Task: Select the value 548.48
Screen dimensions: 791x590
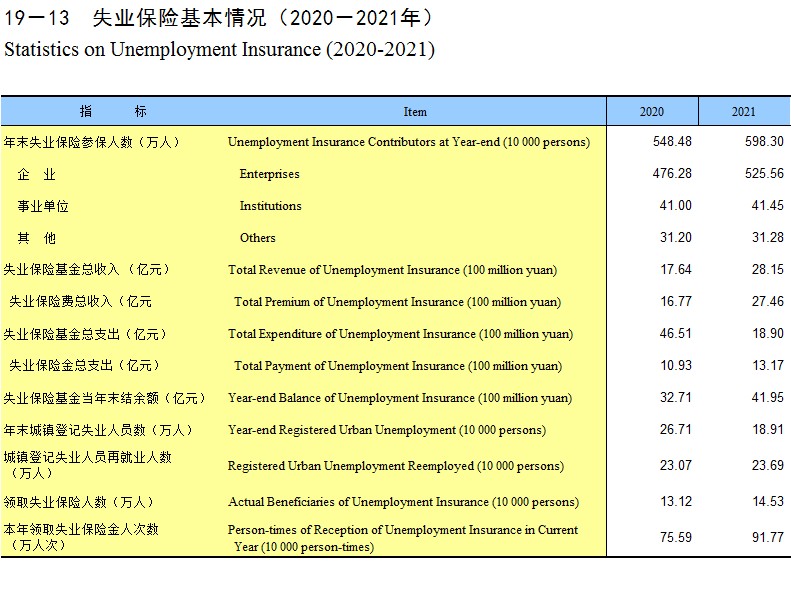Action: (672, 142)
